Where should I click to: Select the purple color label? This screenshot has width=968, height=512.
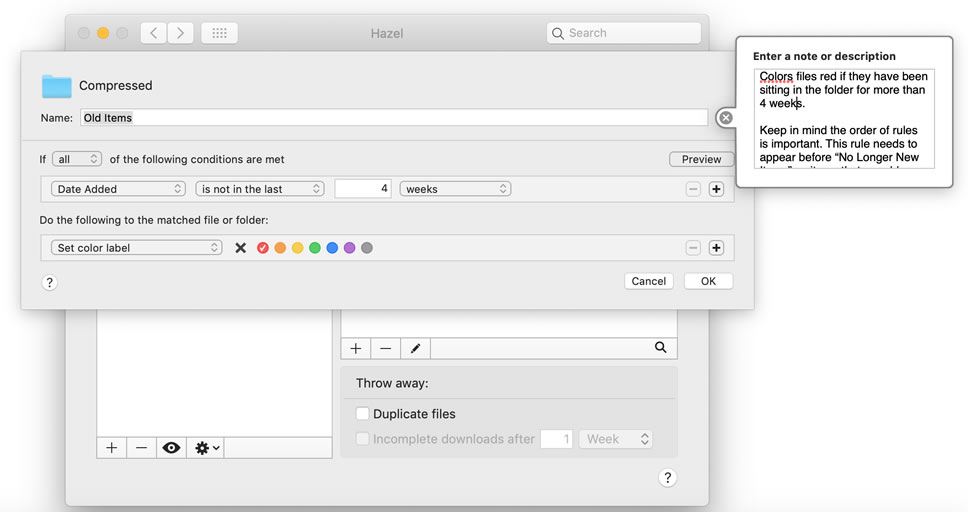pos(349,248)
